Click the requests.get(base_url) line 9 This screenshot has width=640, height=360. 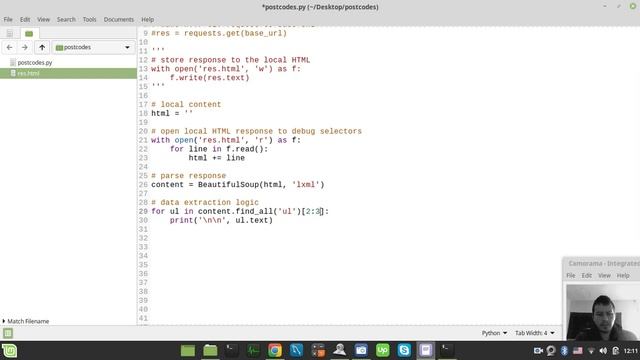coord(219,33)
